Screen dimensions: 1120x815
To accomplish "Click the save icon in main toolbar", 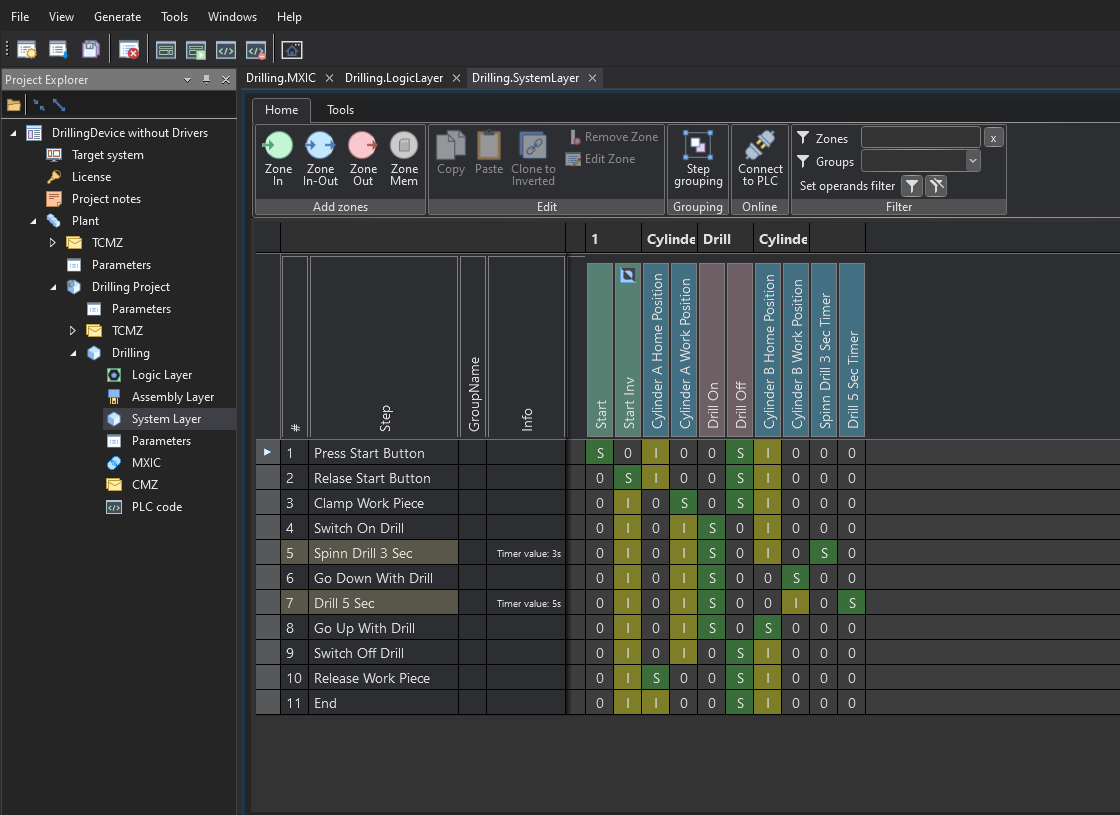I will (91, 50).
